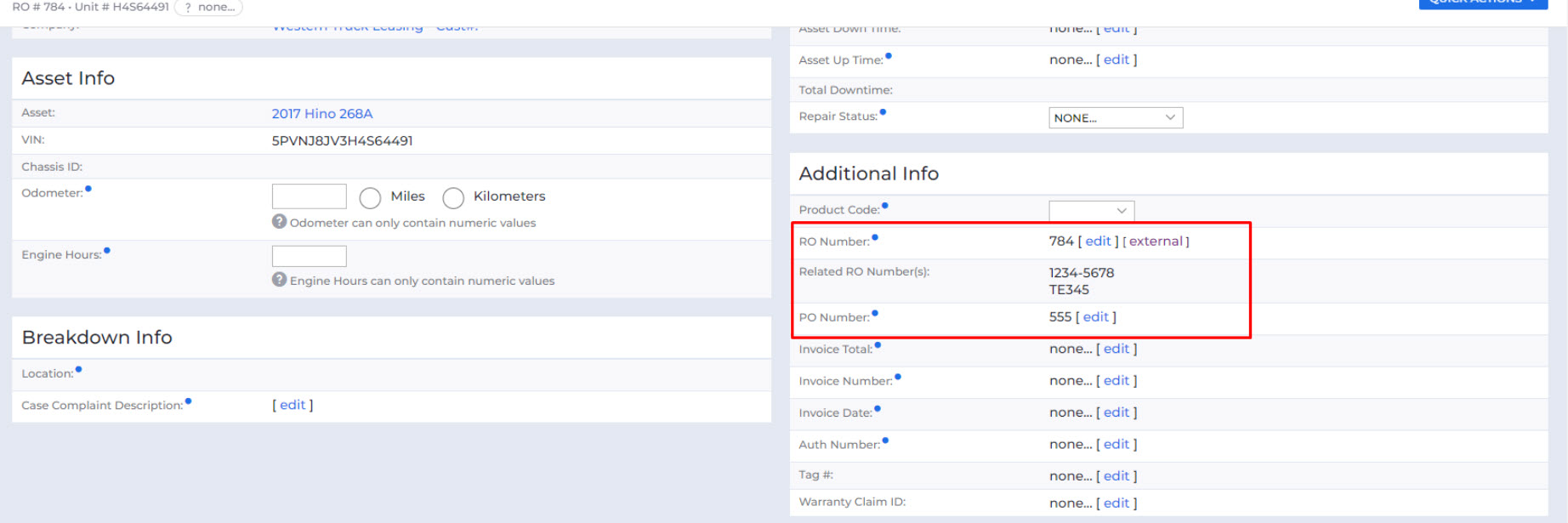Edit the Case Complaint Description
This screenshot has height=523, width=1568.
[x=293, y=405]
